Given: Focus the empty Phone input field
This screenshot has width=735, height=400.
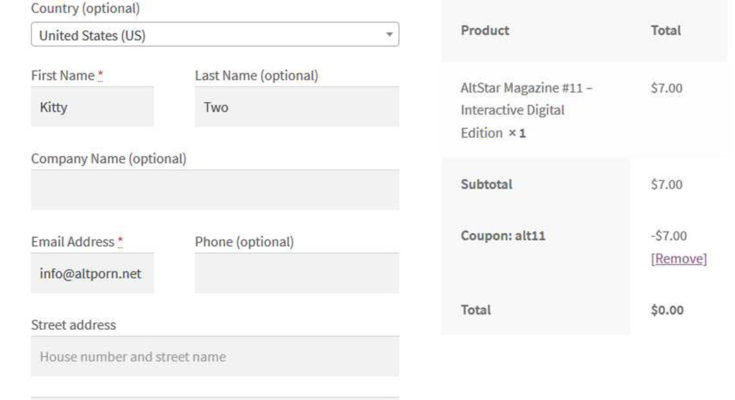Looking at the screenshot, I should [x=296, y=273].
